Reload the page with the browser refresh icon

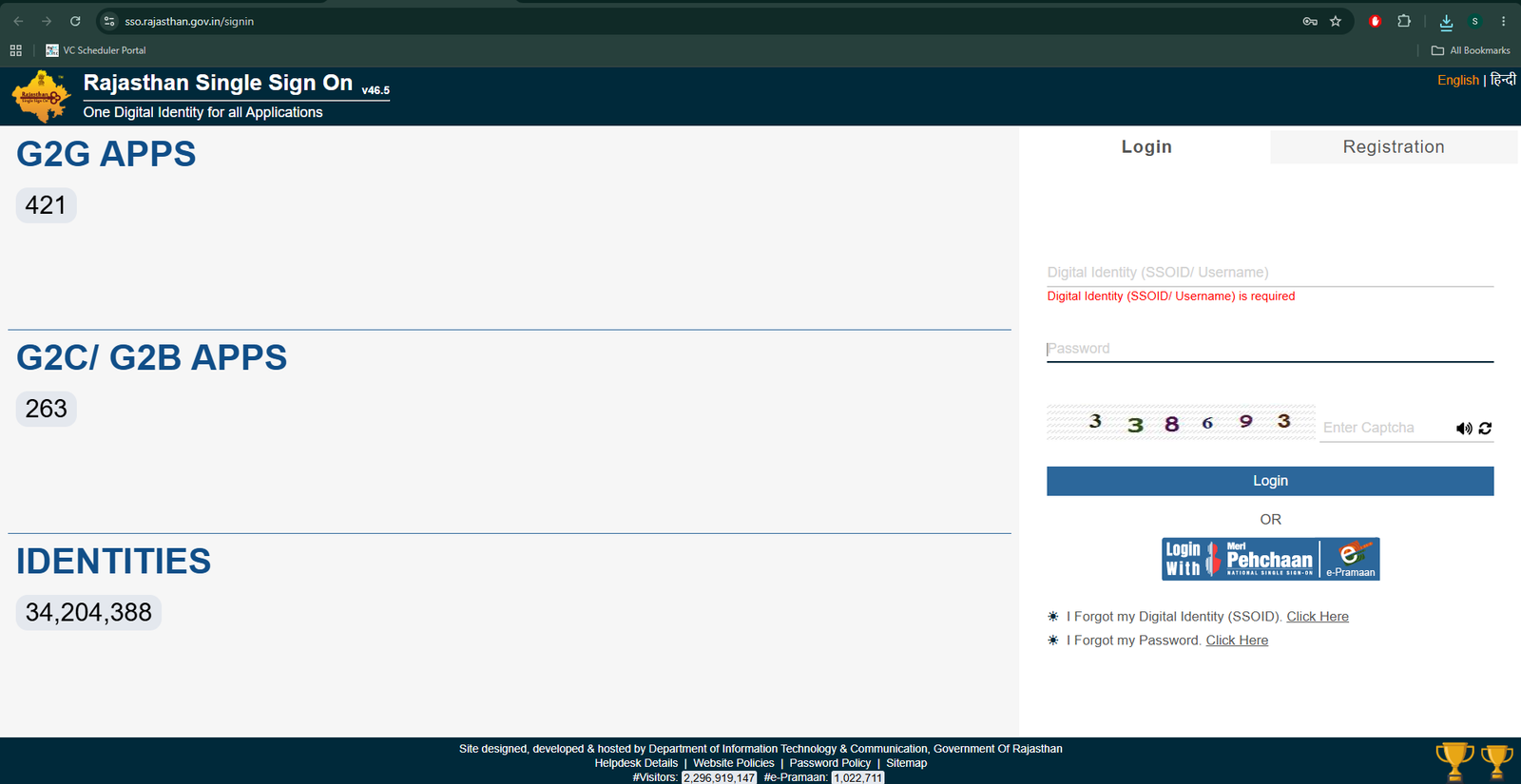[75, 21]
